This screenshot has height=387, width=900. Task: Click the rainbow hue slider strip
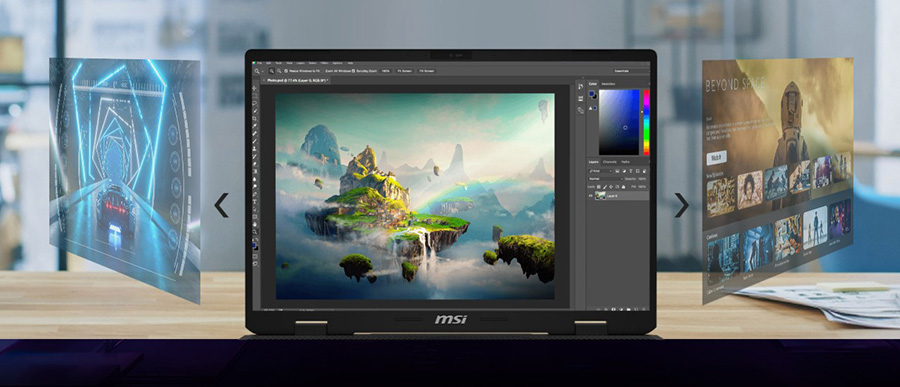click(x=646, y=122)
